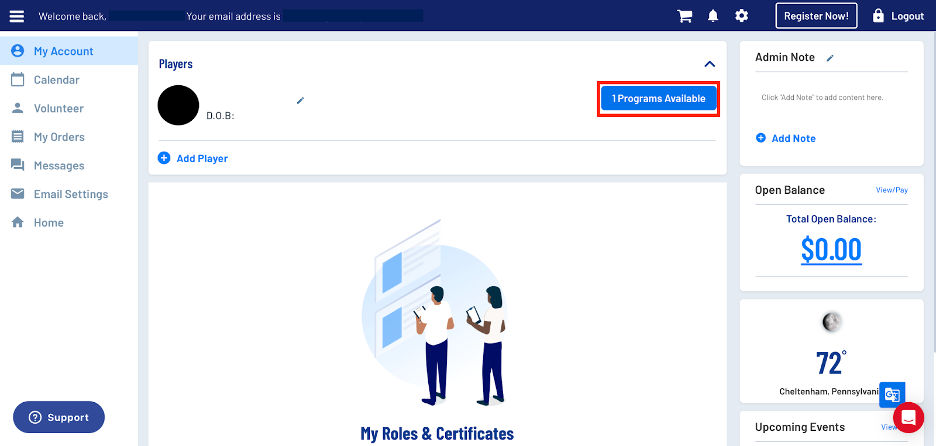Image resolution: width=936 pixels, height=446 pixels.
Task: Open Calendar from the sidebar
Action: [56, 80]
